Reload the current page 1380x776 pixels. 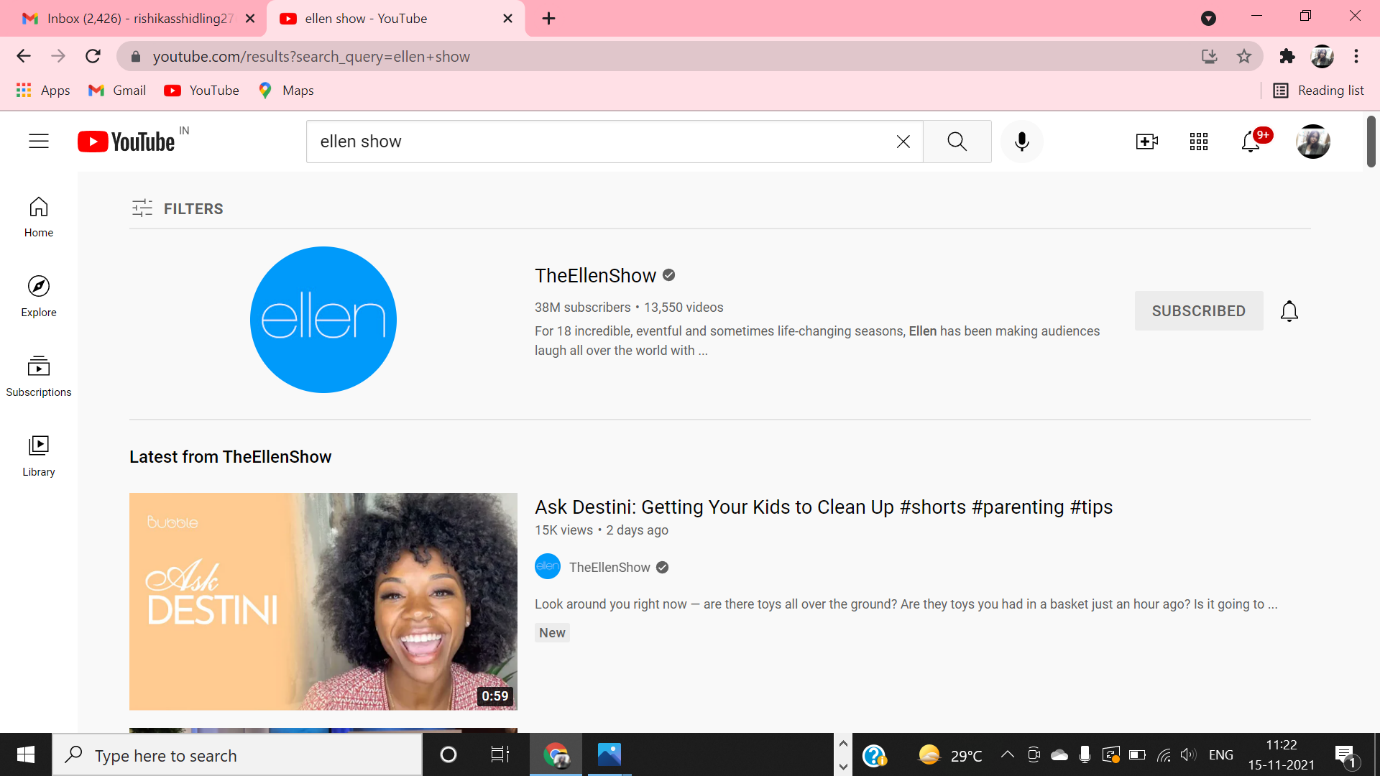93,57
